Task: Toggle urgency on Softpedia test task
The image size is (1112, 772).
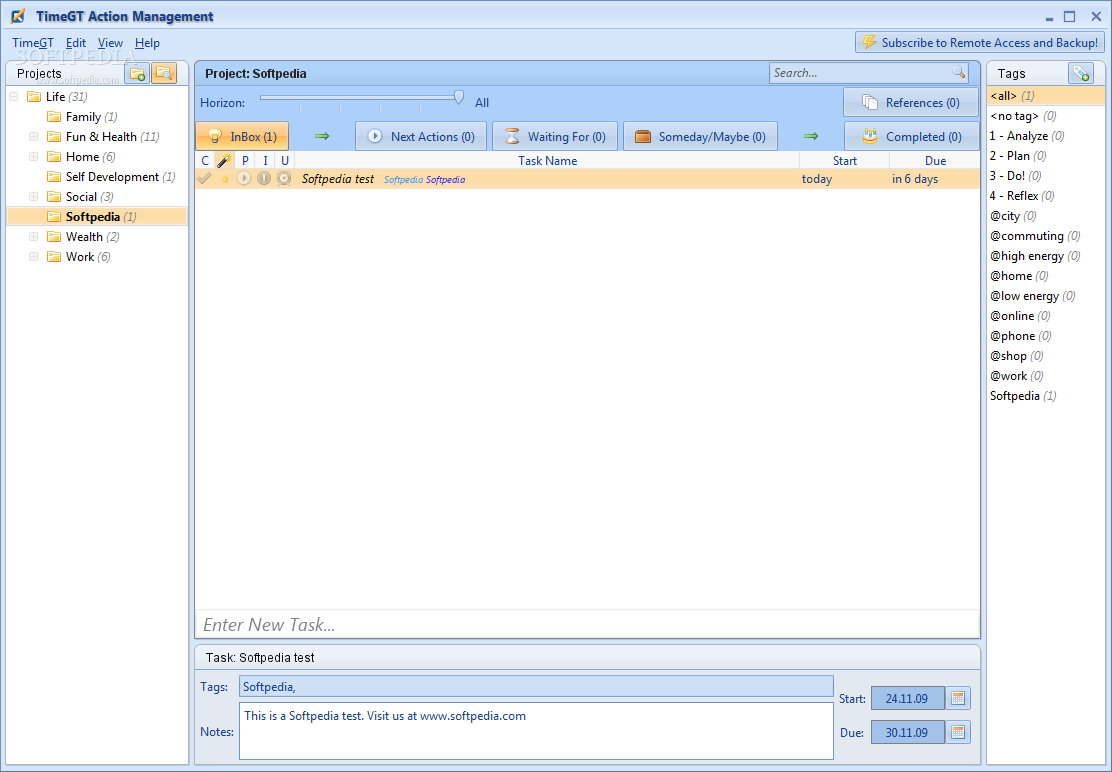Action: click(284, 179)
